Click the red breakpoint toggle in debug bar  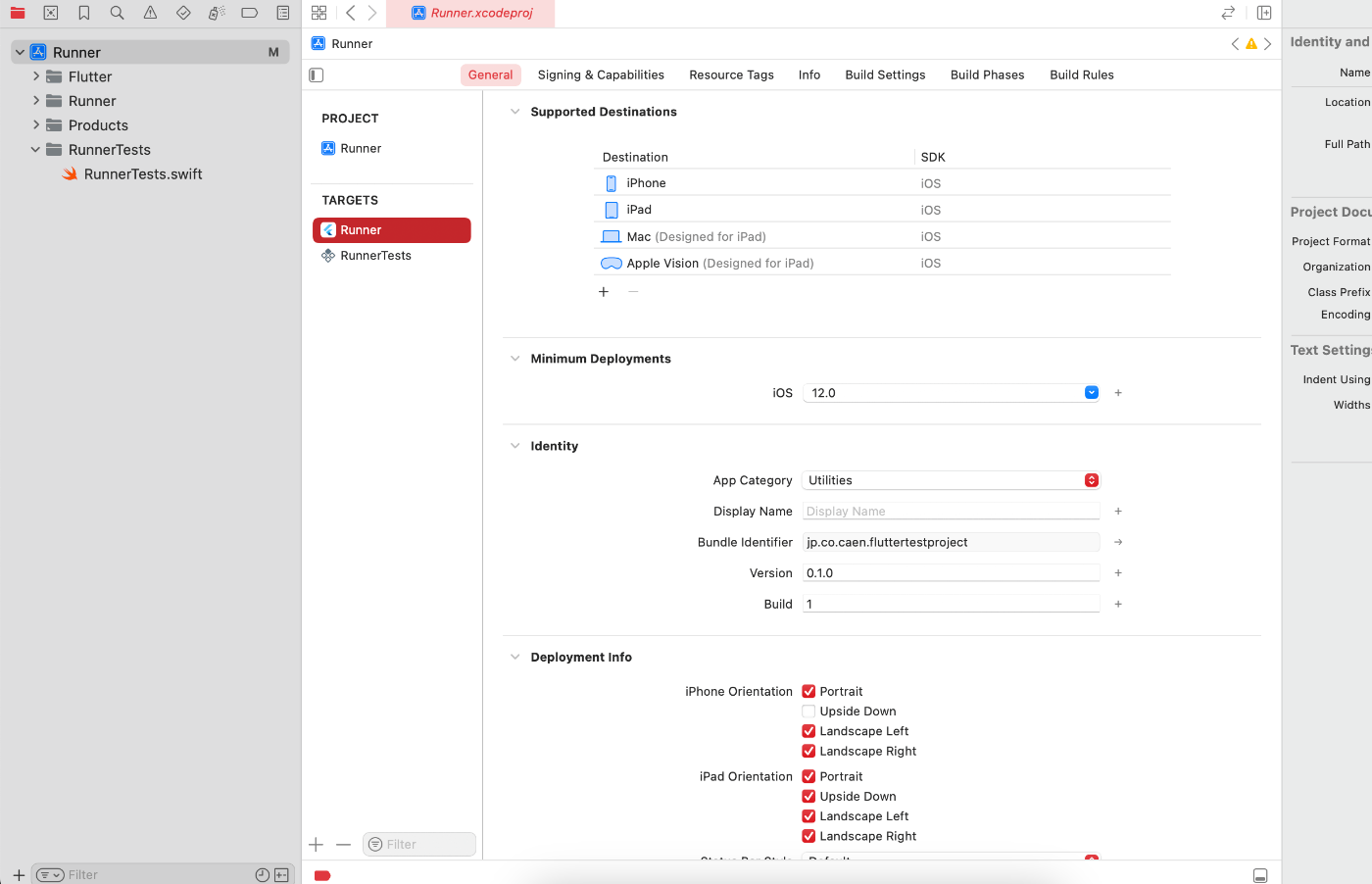click(x=322, y=875)
